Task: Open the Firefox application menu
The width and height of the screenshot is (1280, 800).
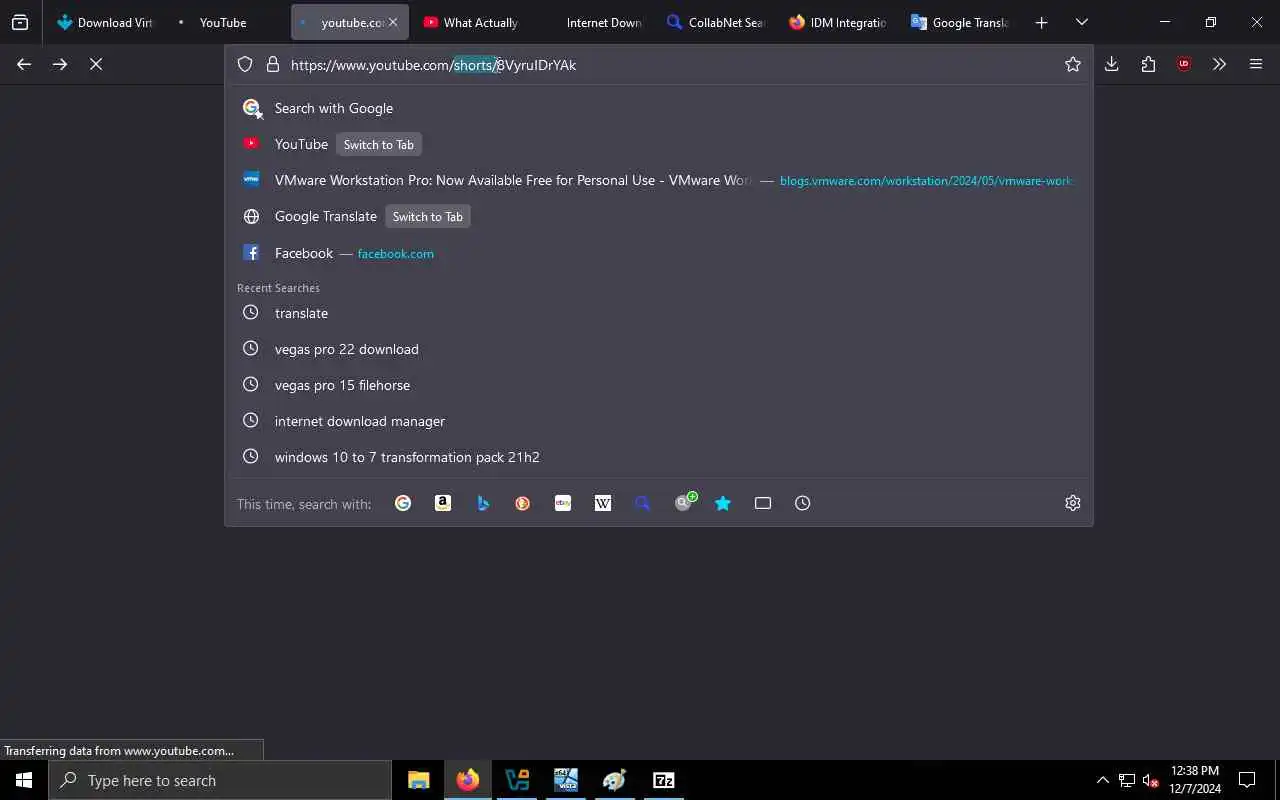Action: [x=1256, y=64]
